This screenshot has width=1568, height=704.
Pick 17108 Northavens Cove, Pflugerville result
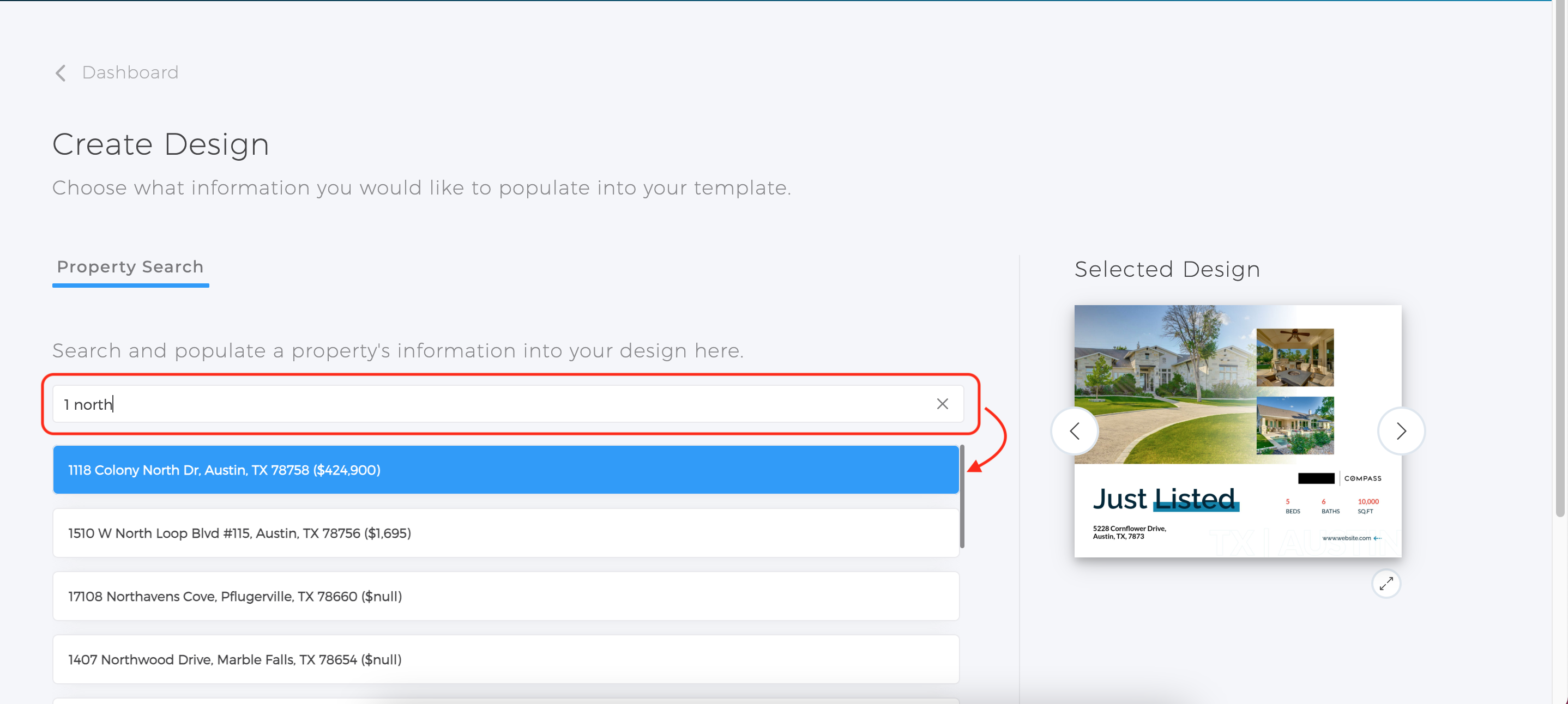click(x=506, y=596)
